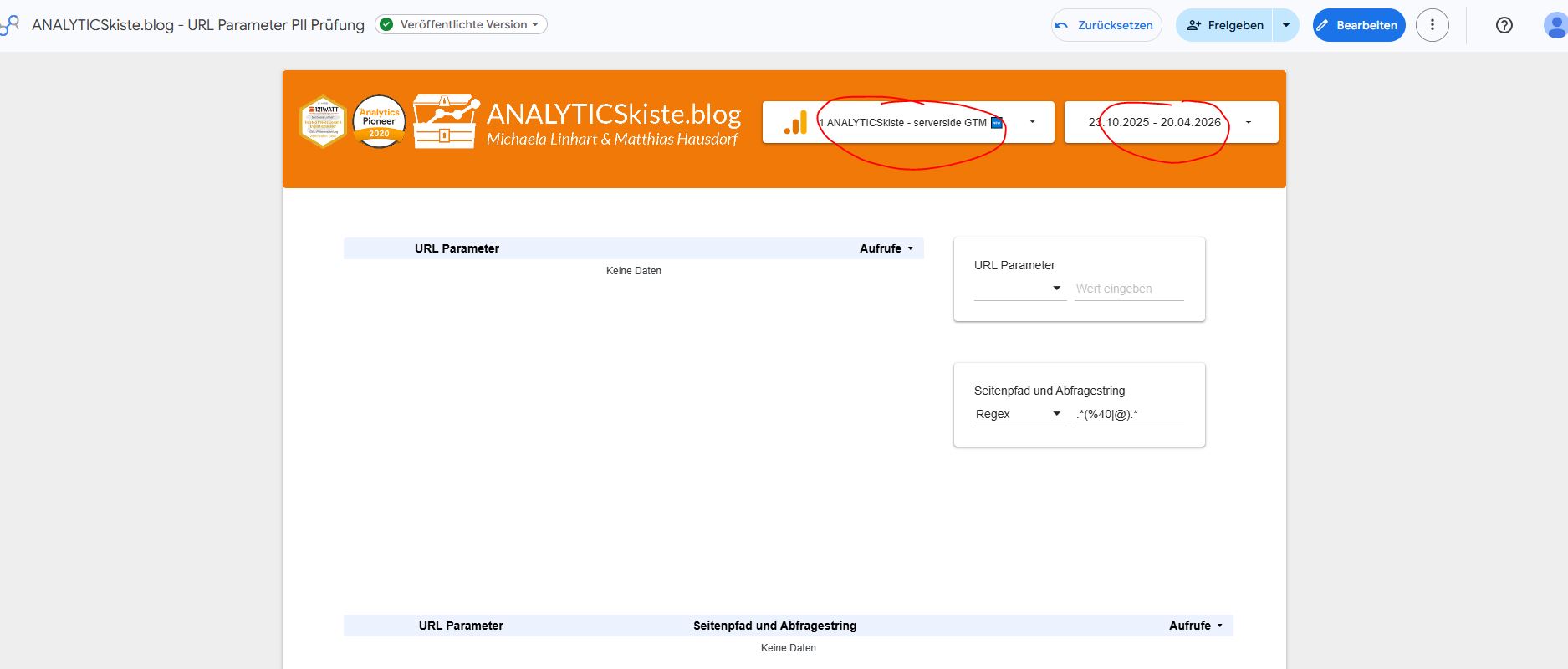
Task: Open the Regex match type dropdown
Action: tap(1019, 414)
